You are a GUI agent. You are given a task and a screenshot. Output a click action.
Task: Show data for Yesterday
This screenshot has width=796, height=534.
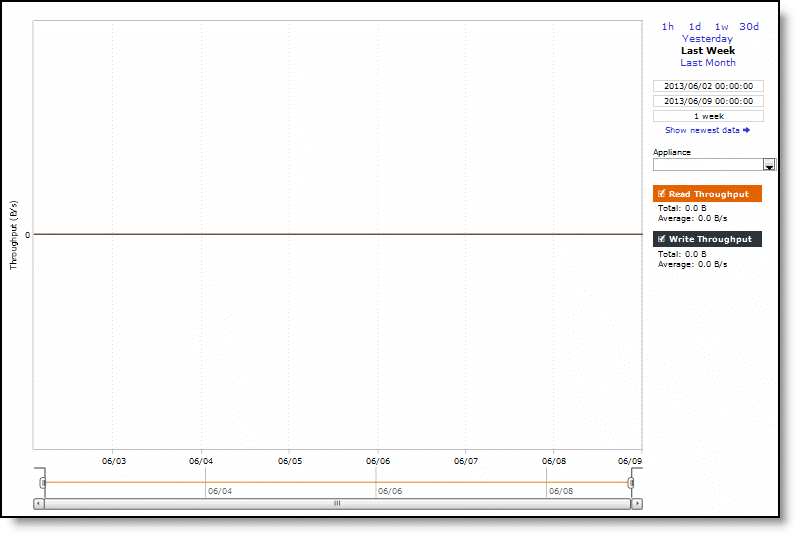pos(707,39)
